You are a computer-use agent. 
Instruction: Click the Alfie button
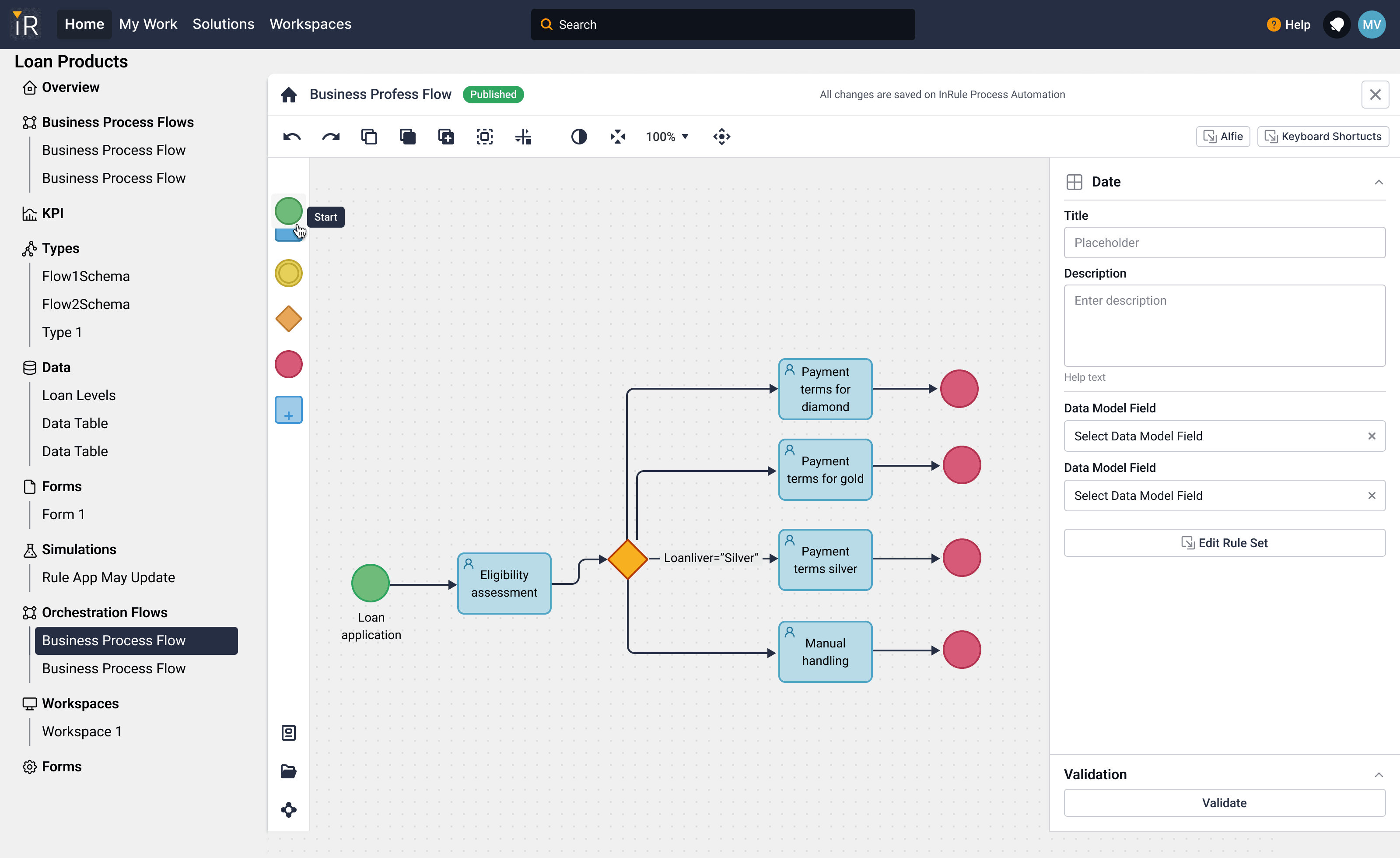[1223, 137]
